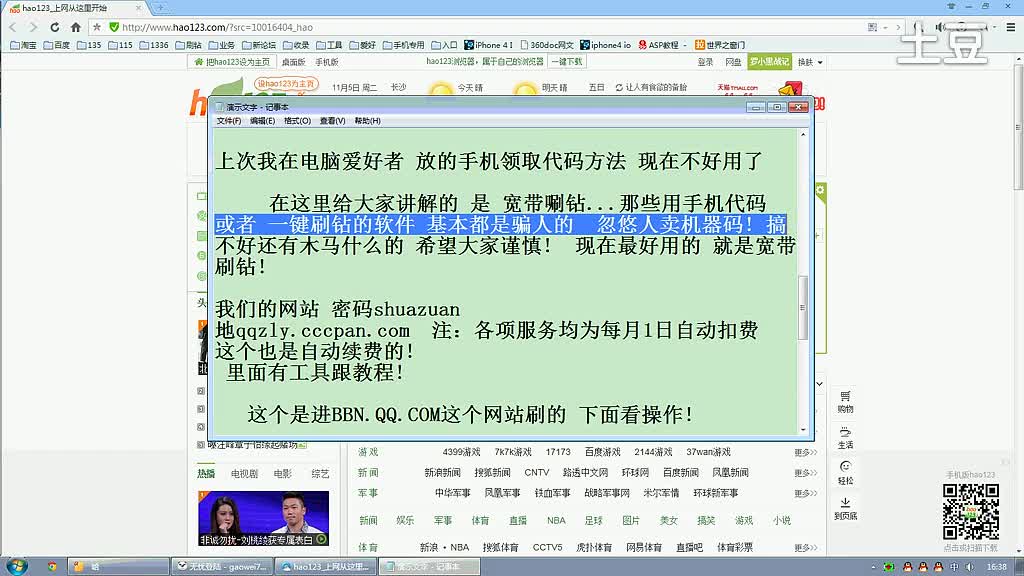
Task: Click the green 罗小黑战记 button
Action: pyautogui.click(x=769, y=61)
